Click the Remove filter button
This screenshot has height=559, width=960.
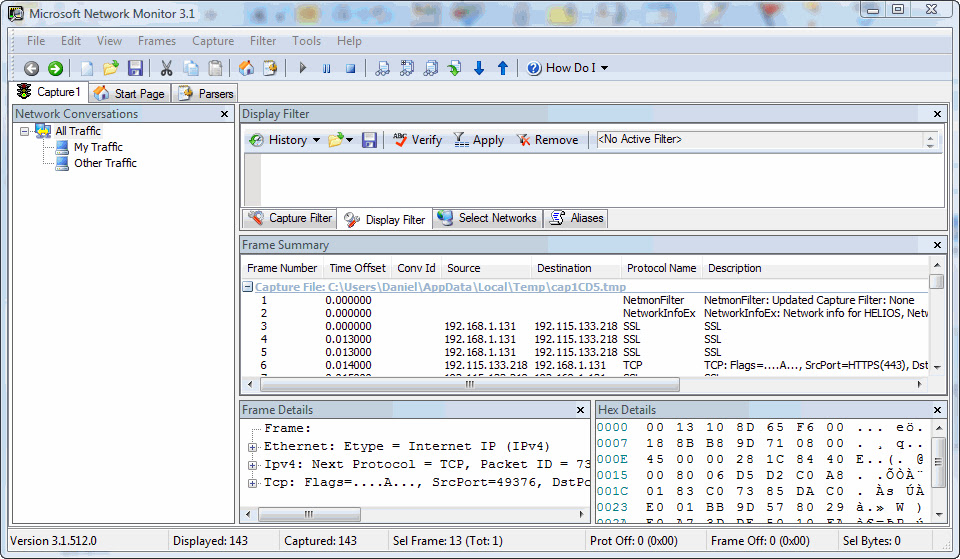548,140
